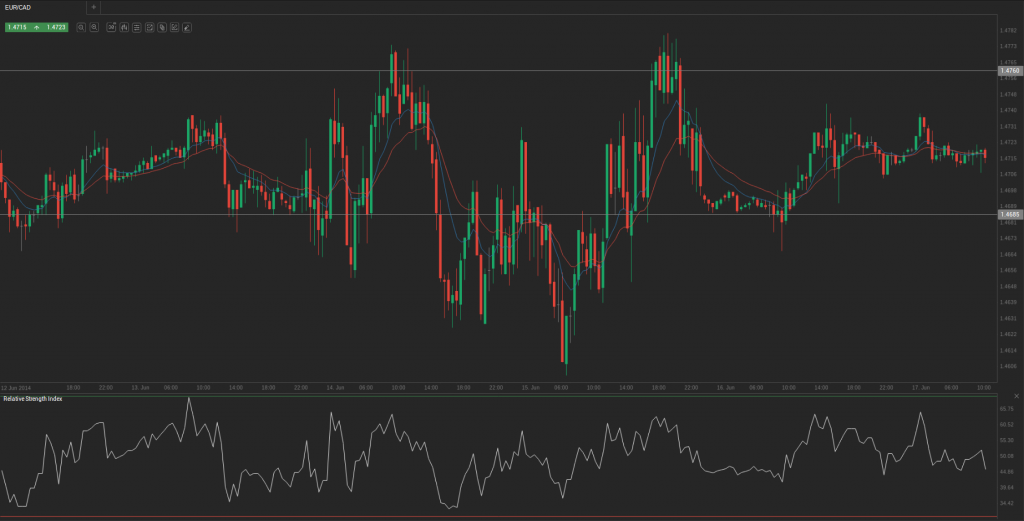Close the Relative Strength Index panel
This screenshot has height=521, width=1024.
tap(1015, 398)
